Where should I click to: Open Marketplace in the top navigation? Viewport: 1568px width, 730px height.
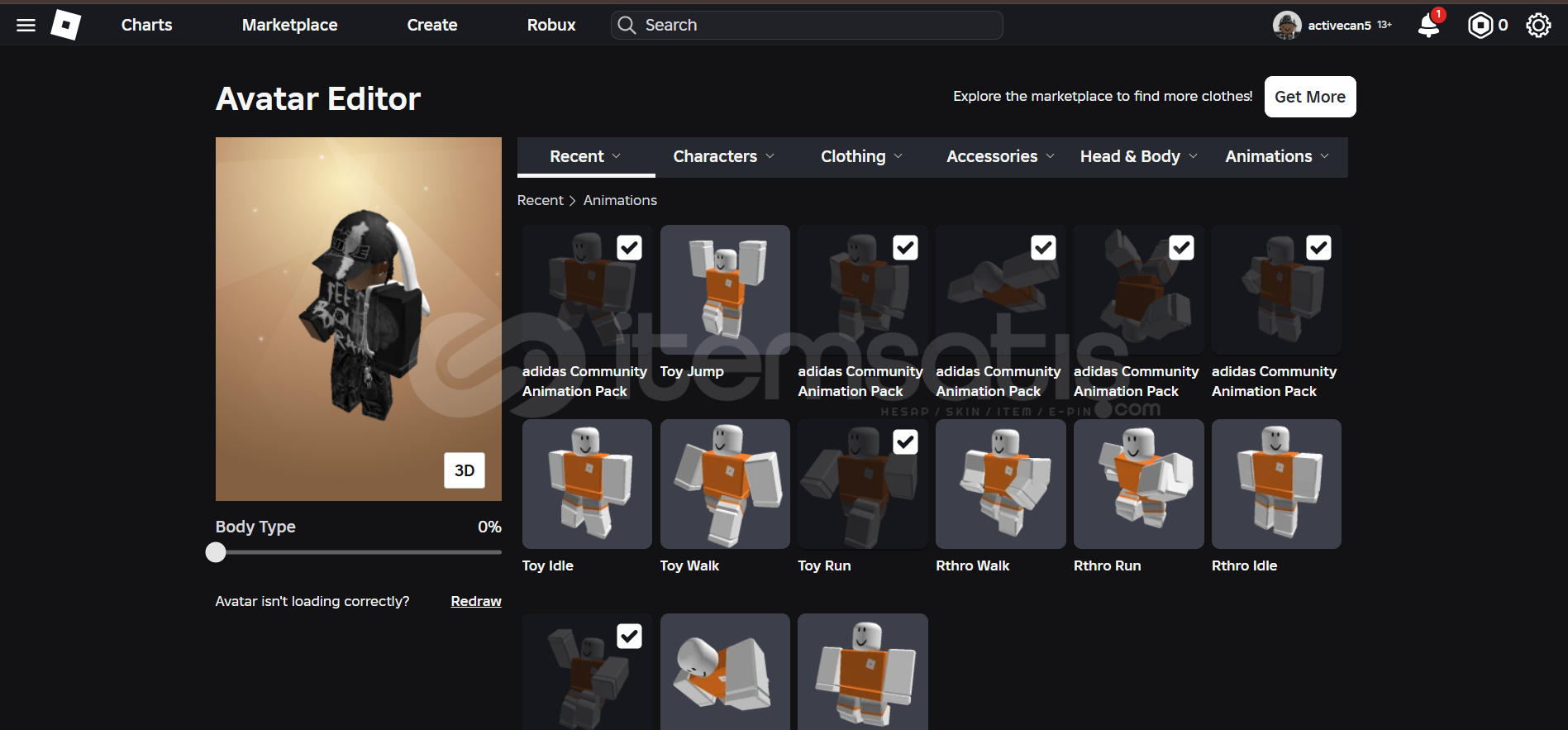coord(290,25)
